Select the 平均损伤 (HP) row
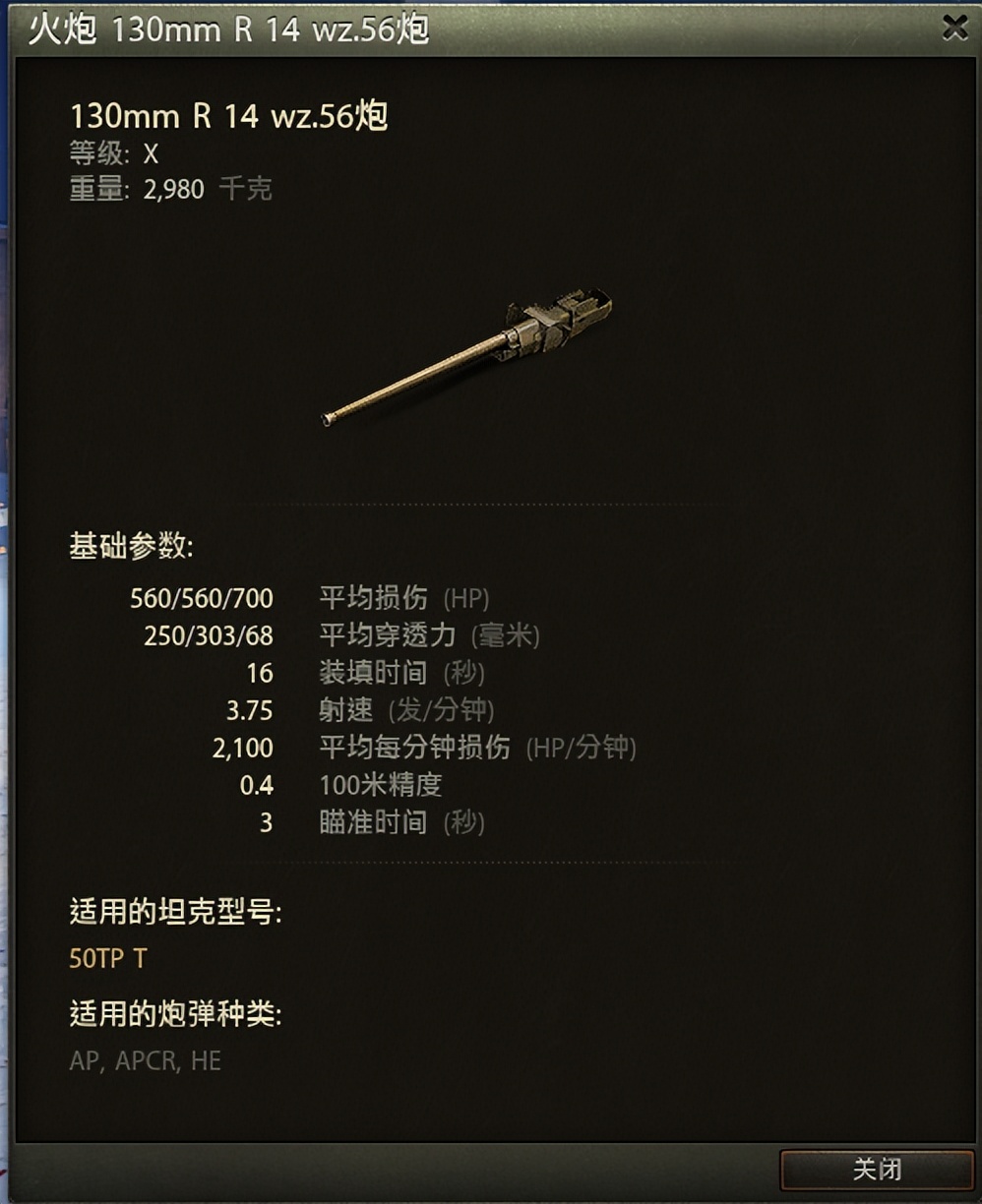This screenshot has width=982, height=1204. (x=310, y=597)
